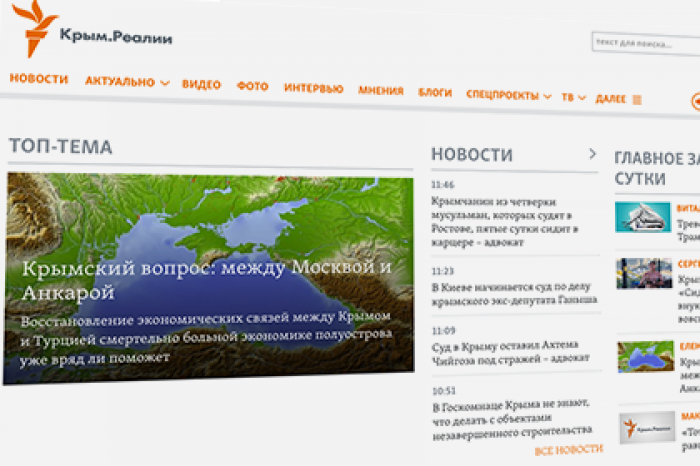Open the 11:09 news about Ахтема Чийгоза
700x466 pixels.
[511, 353]
